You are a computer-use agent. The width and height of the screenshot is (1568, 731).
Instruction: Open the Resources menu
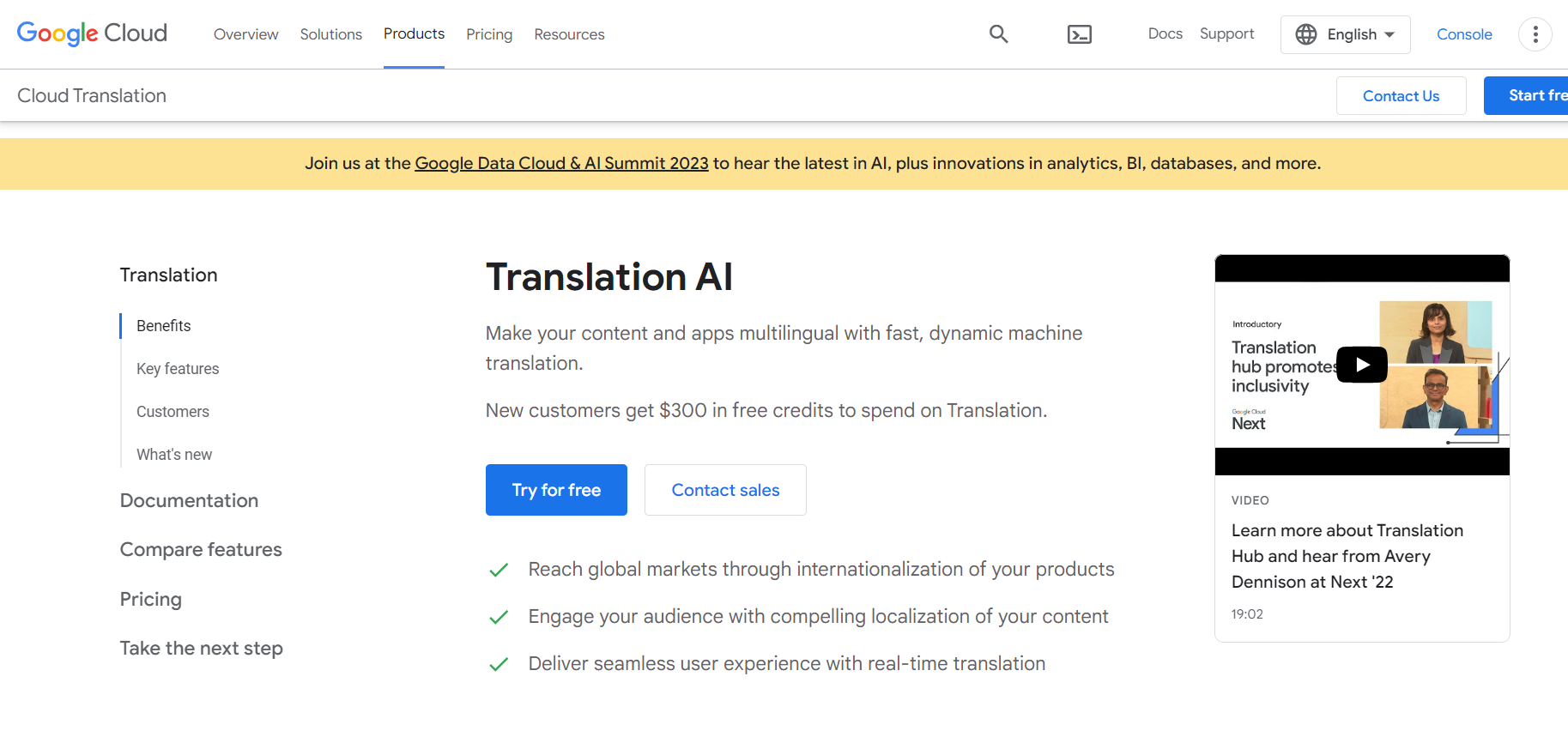pyautogui.click(x=569, y=34)
